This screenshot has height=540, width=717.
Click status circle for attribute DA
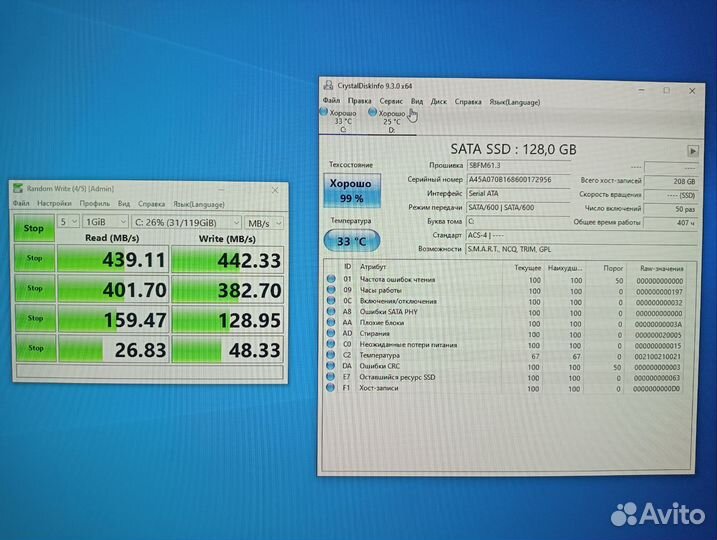(x=331, y=366)
